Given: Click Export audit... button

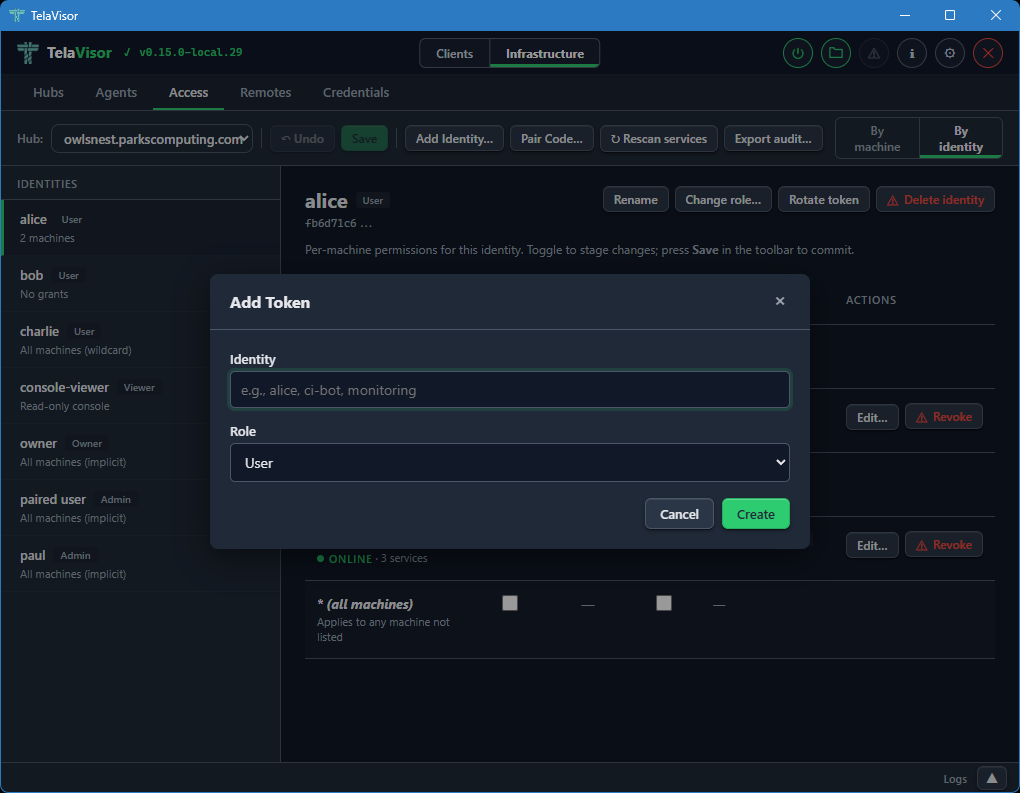Looking at the screenshot, I should tap(773, 139).
